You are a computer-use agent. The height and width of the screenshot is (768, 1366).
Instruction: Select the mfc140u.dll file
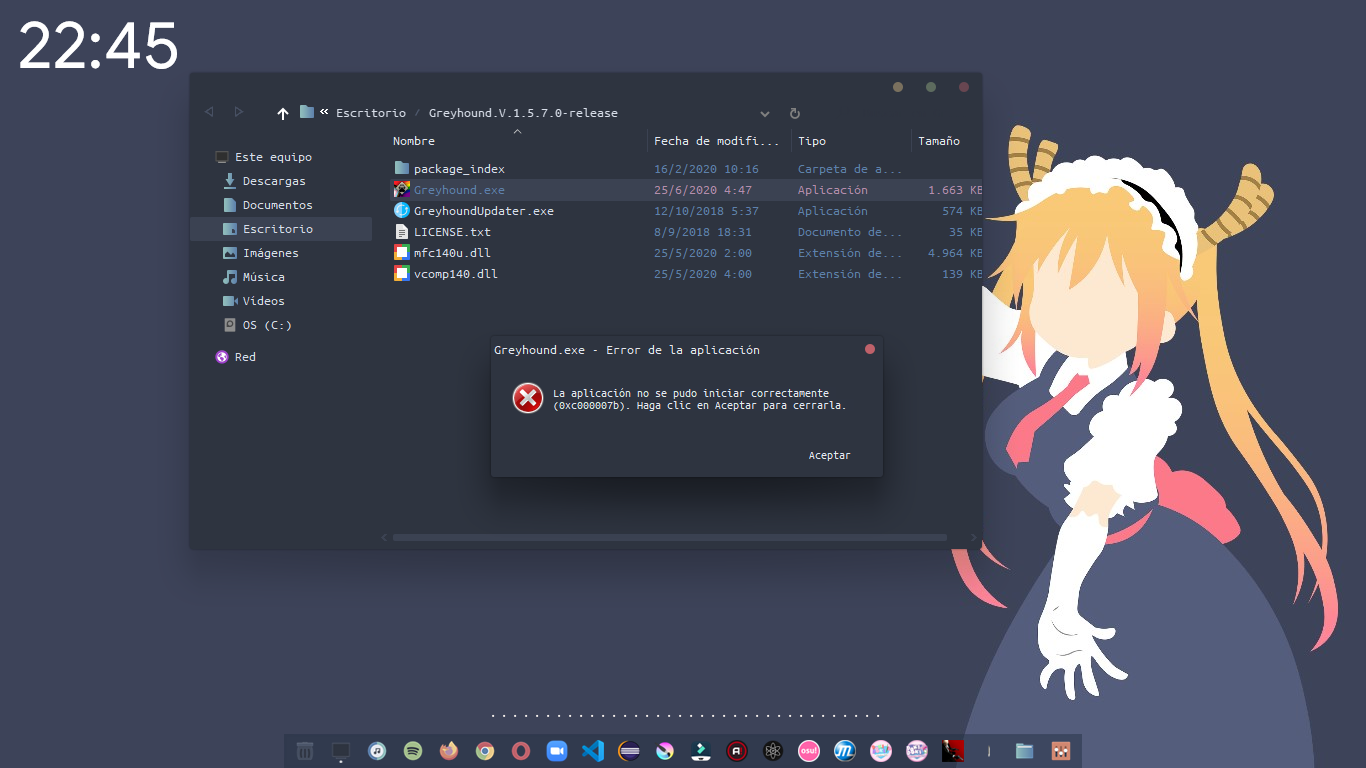[x=452, y=253]
